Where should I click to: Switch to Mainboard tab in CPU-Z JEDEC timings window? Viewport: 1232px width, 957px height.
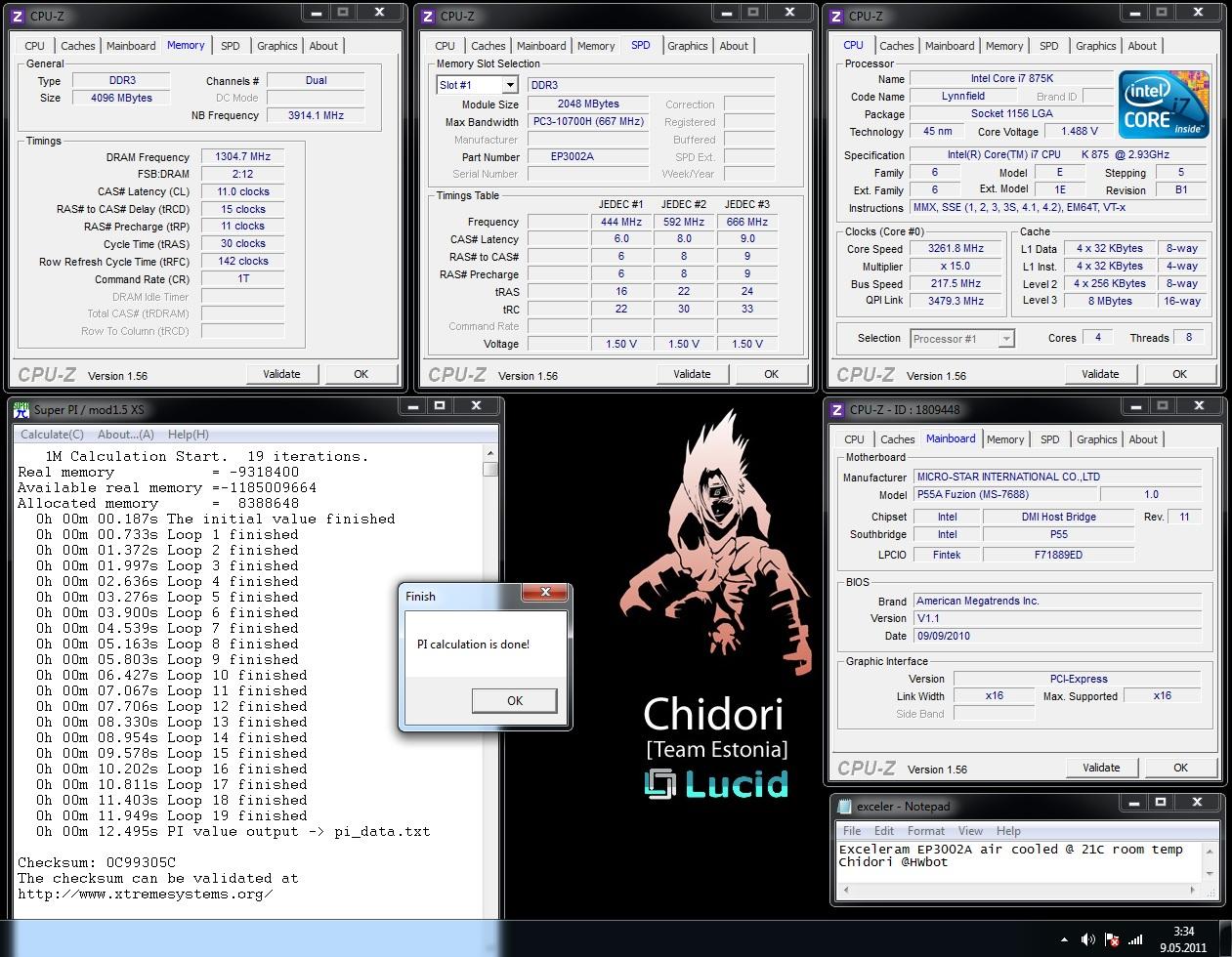[541, 46]
